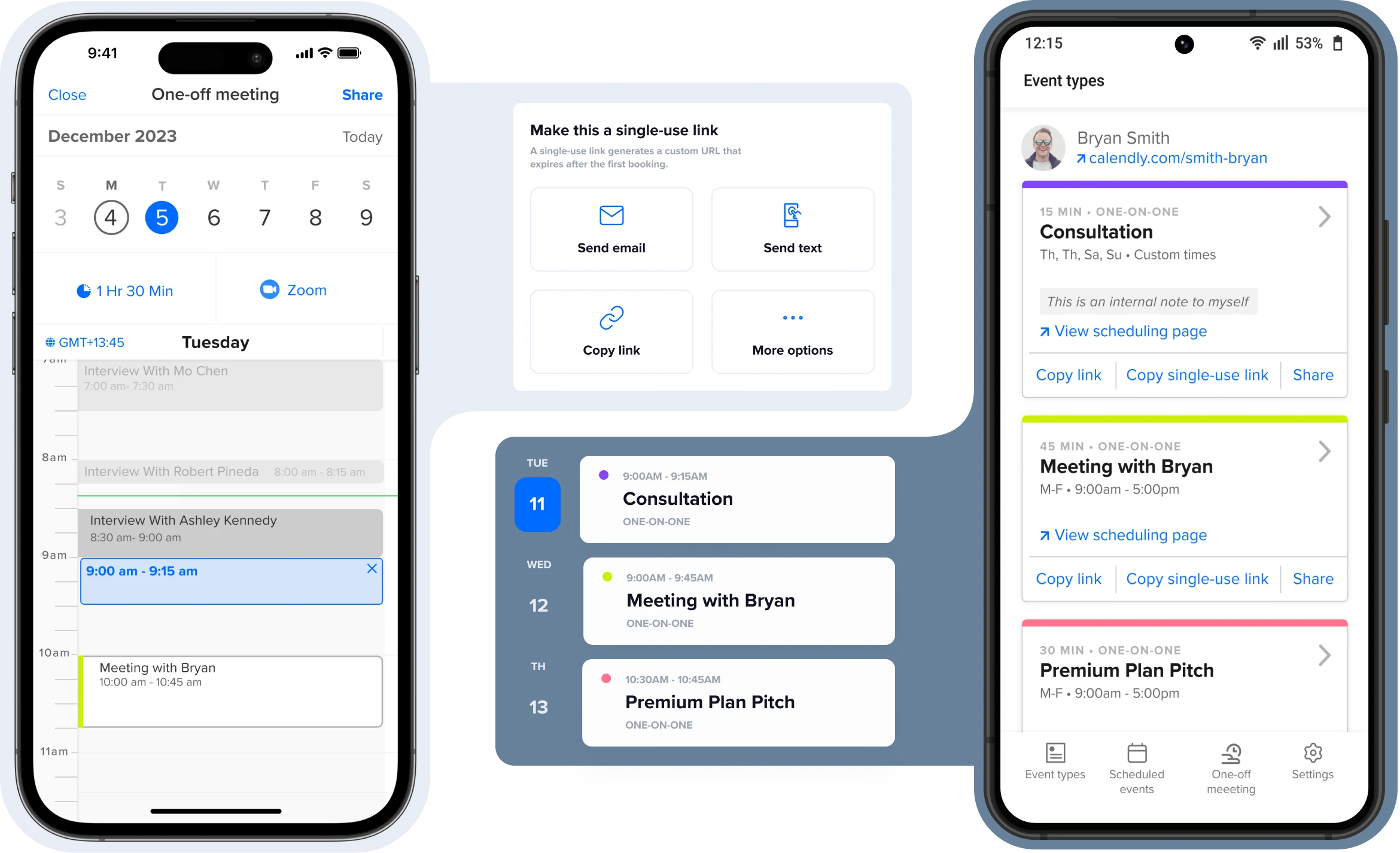The image size is (1400, 853).
Task: Click Copy single-use link for Consultation
Action: pos(1197,375)
